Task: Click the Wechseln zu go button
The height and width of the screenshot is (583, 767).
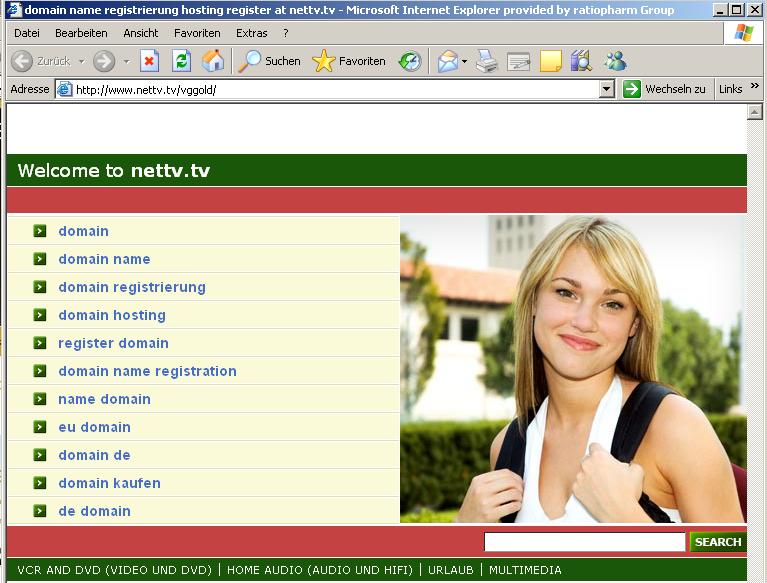Action: [x=664, y=89]
